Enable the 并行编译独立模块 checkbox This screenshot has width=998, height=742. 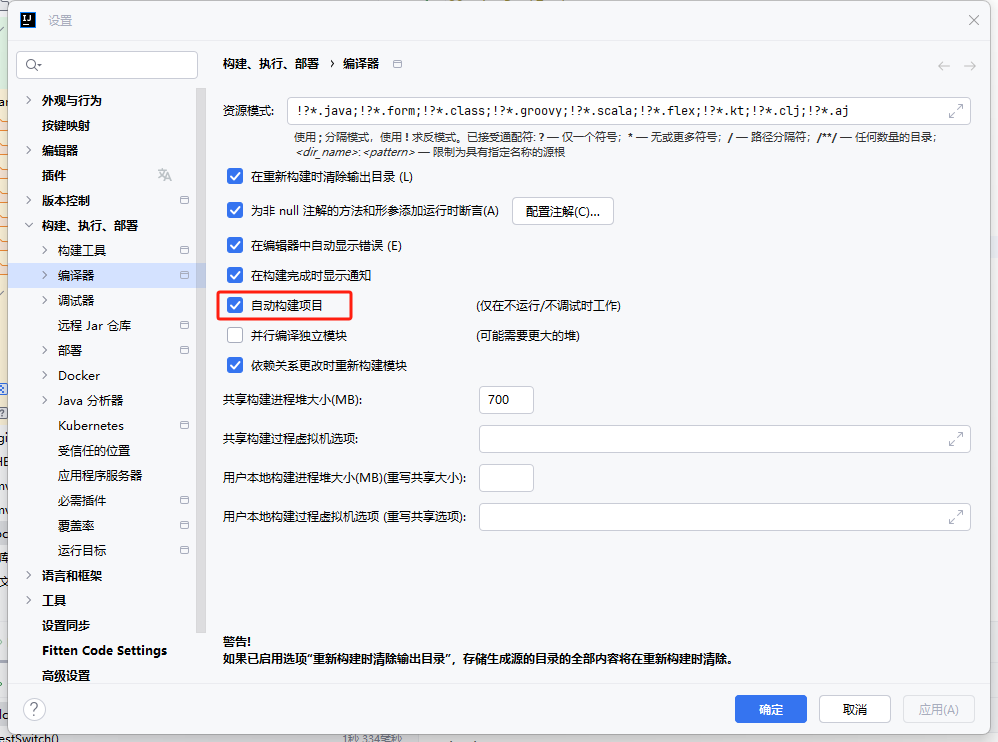coord(235,335)
